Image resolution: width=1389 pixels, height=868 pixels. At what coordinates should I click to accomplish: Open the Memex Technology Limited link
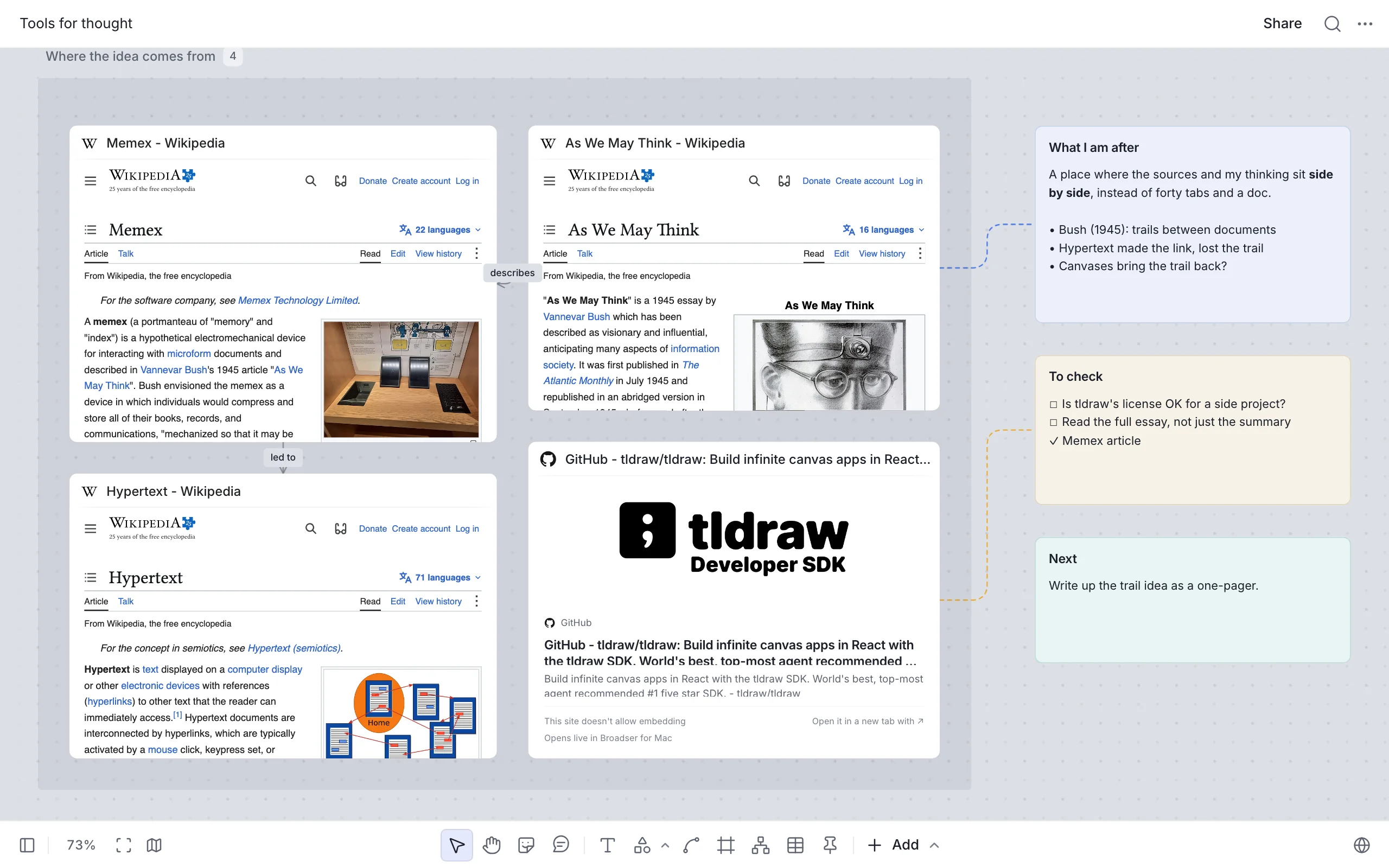298,301
